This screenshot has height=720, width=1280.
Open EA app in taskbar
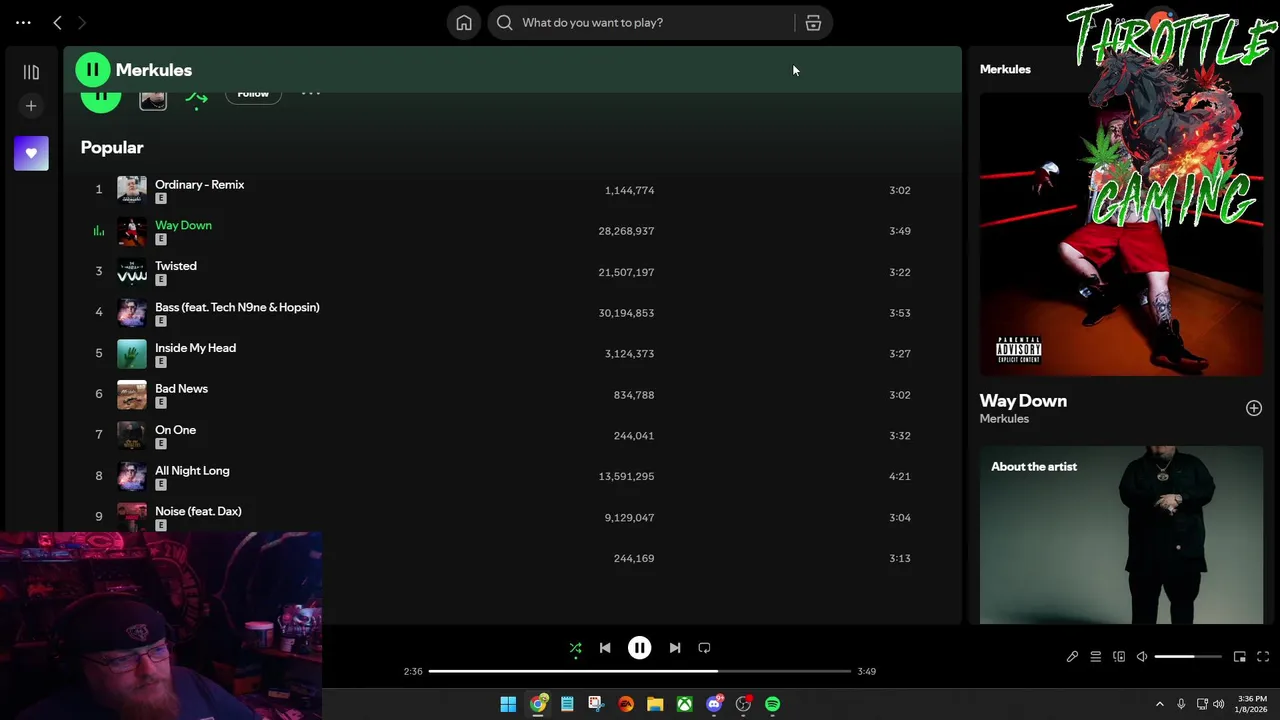(x=626, y=704)
